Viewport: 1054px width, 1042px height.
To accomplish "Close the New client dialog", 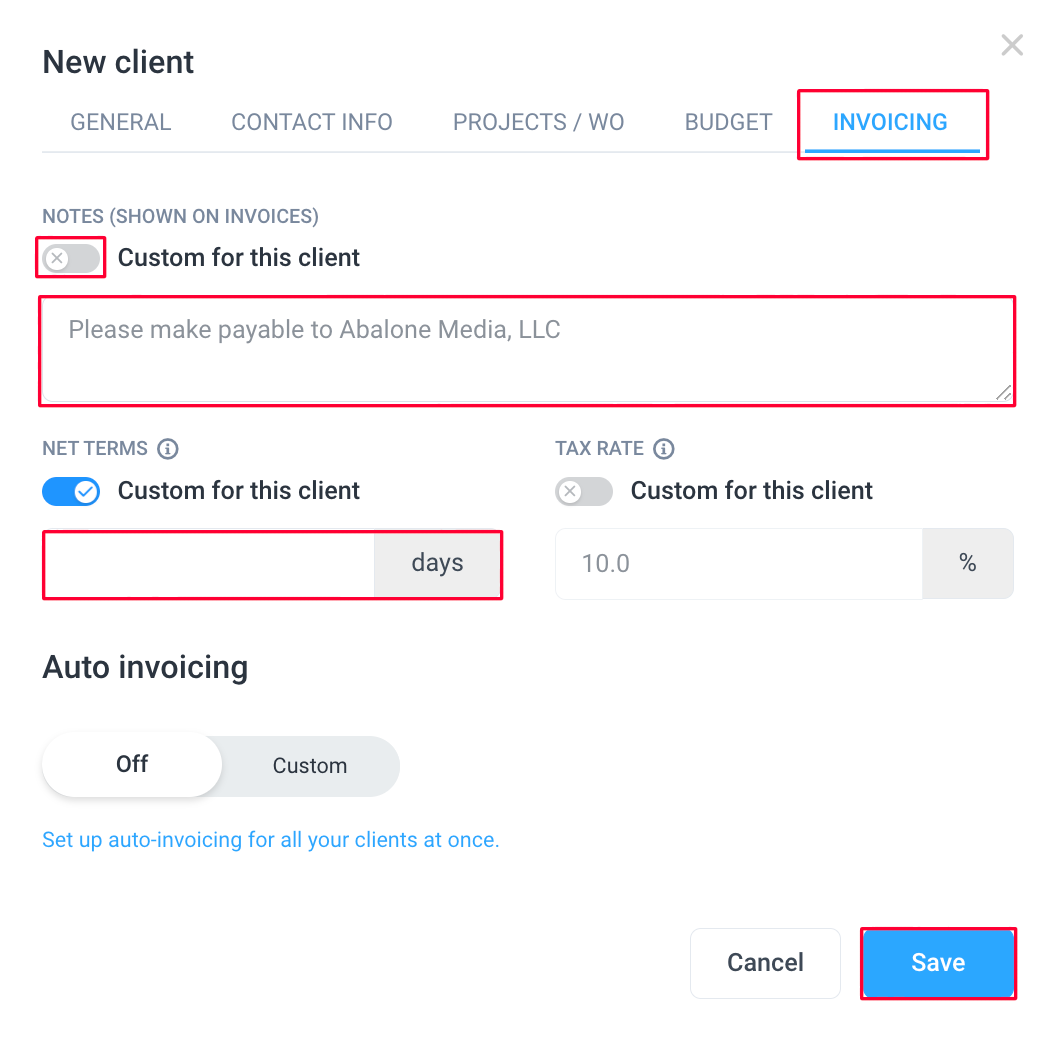I will 1012,45.
